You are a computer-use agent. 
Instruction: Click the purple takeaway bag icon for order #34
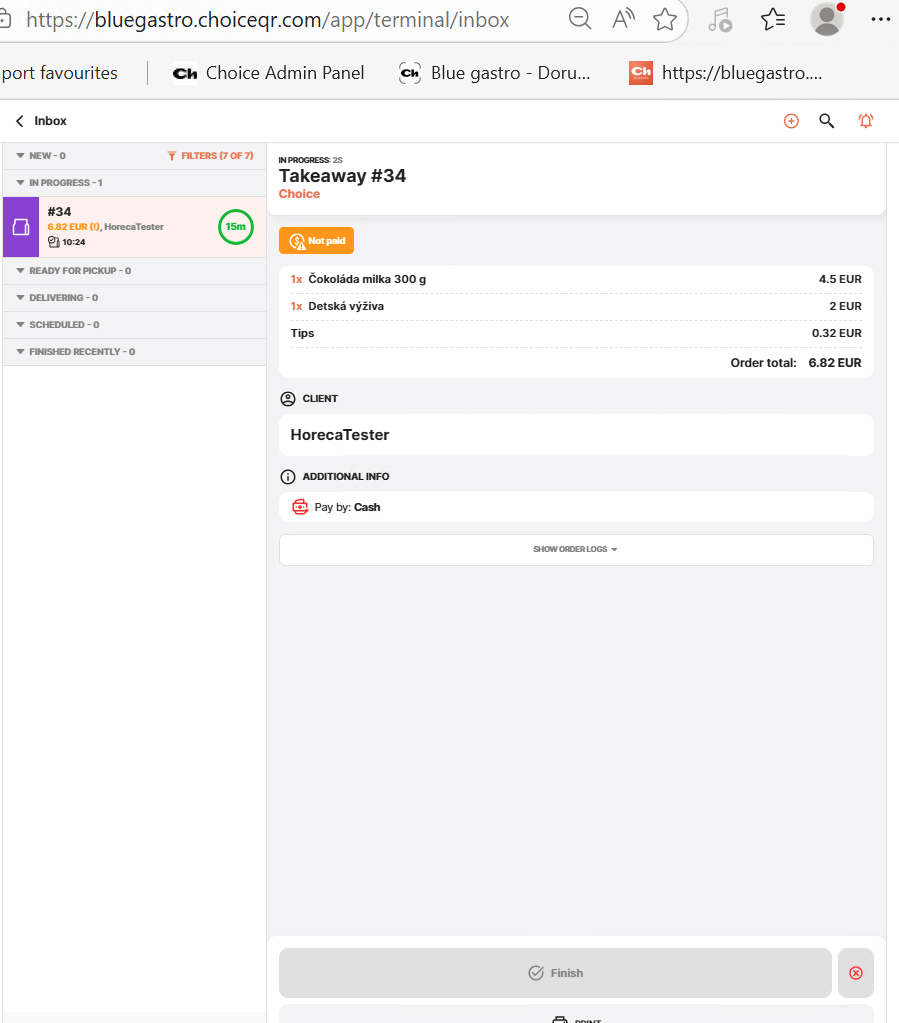[21, 227]
